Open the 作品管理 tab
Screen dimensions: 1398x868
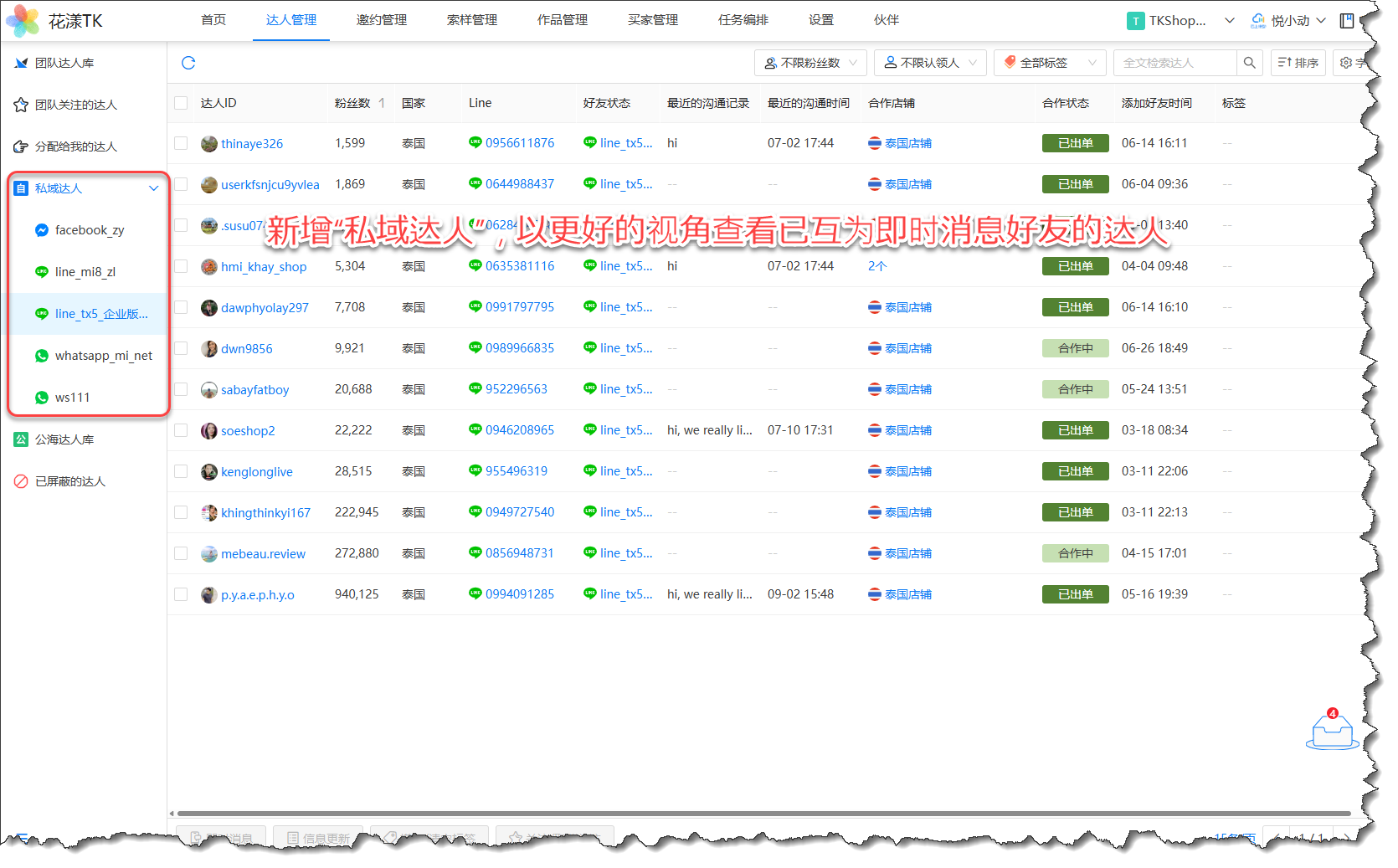pos(562,20)
